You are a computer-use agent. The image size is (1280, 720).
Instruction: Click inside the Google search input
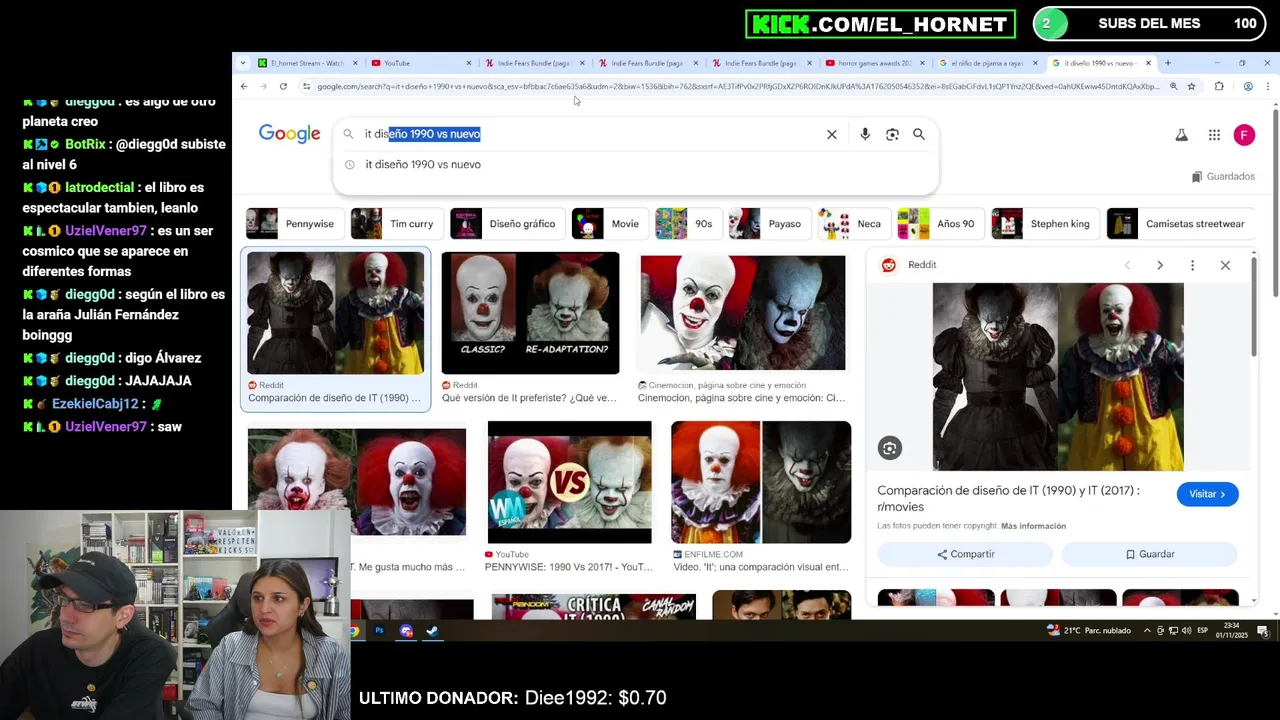(x=590, y=134)
